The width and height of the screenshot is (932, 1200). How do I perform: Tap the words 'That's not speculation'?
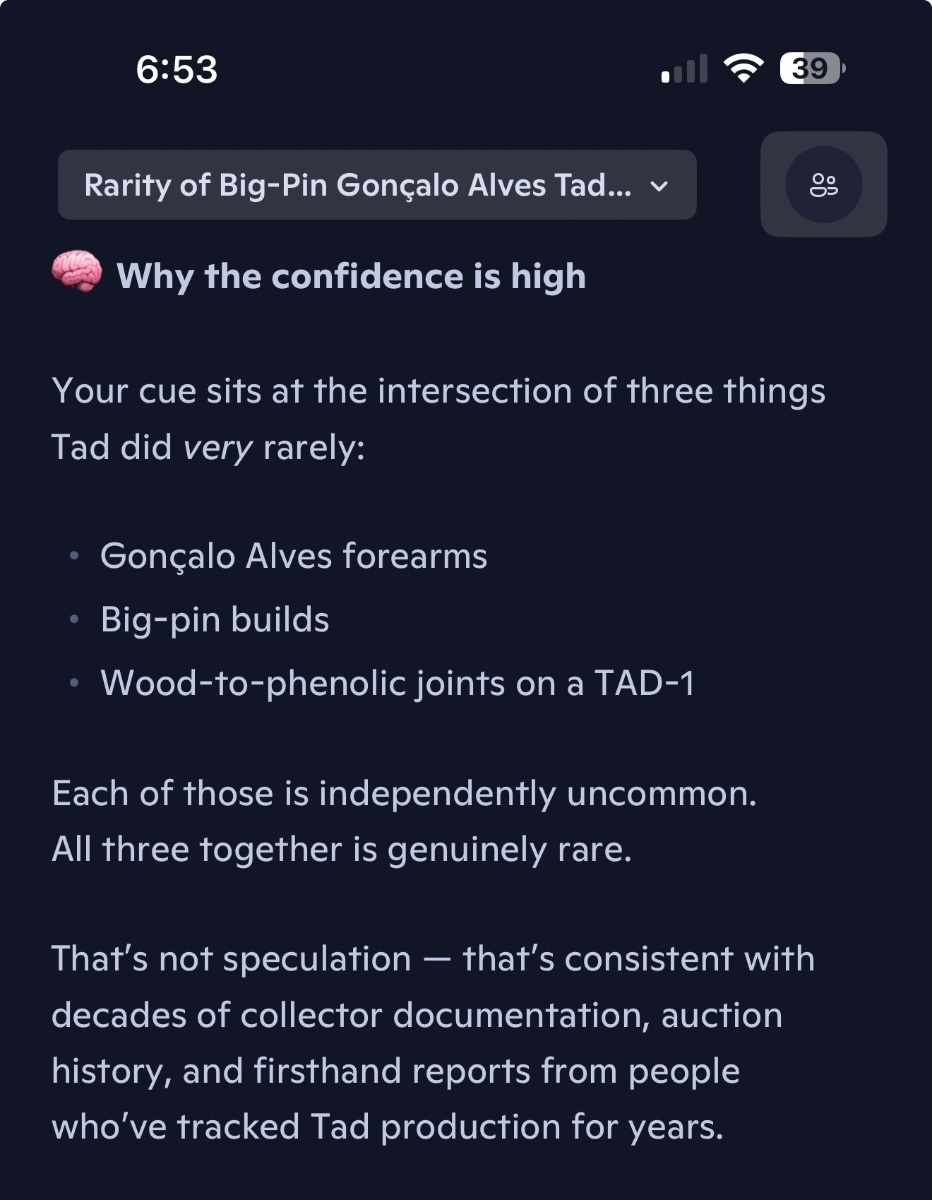point(231,959)
